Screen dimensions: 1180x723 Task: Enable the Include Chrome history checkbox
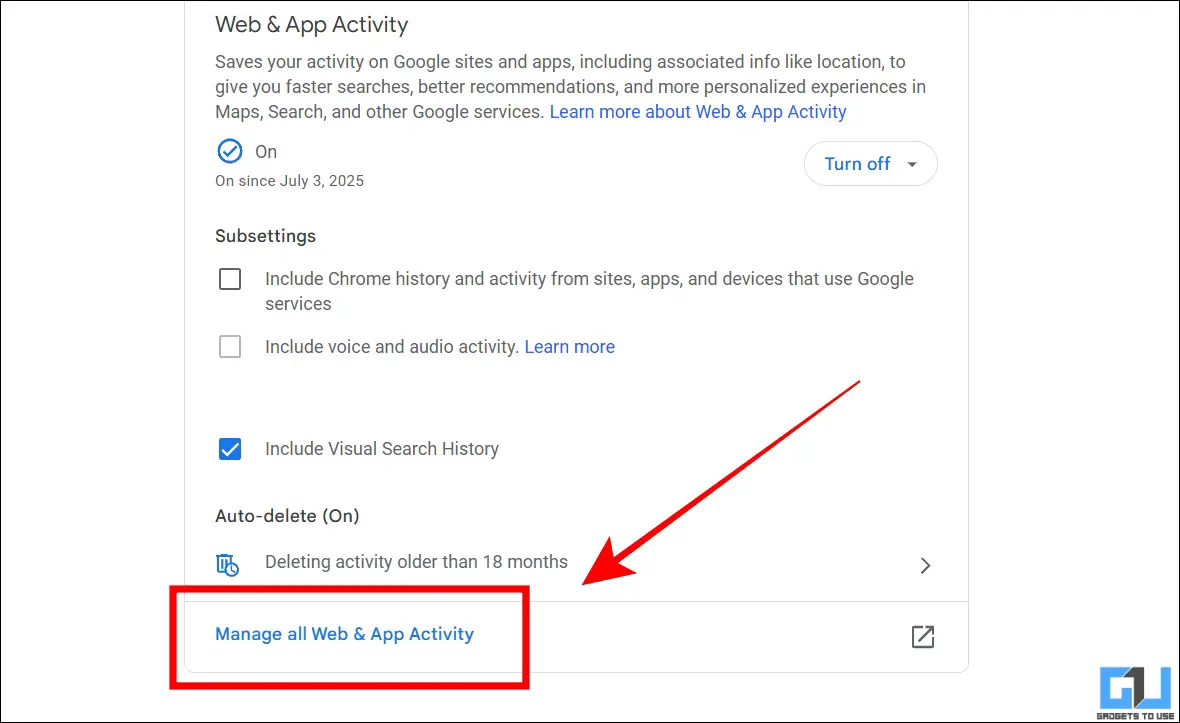(230, 279)
